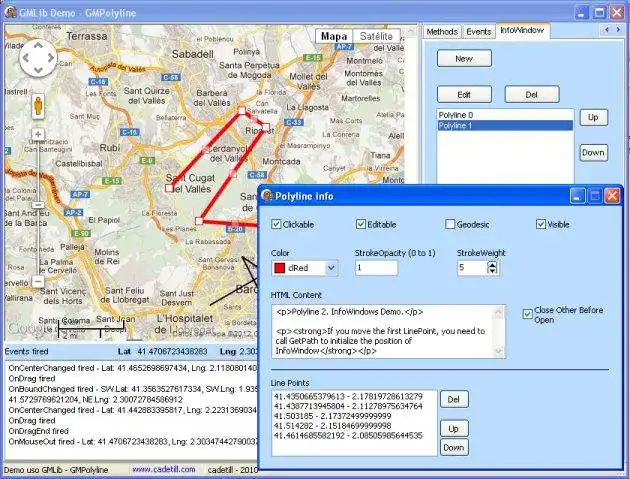Select the InfoWindow tab
The width and height of the screenshot is (630, 479).
click(522, 31)
